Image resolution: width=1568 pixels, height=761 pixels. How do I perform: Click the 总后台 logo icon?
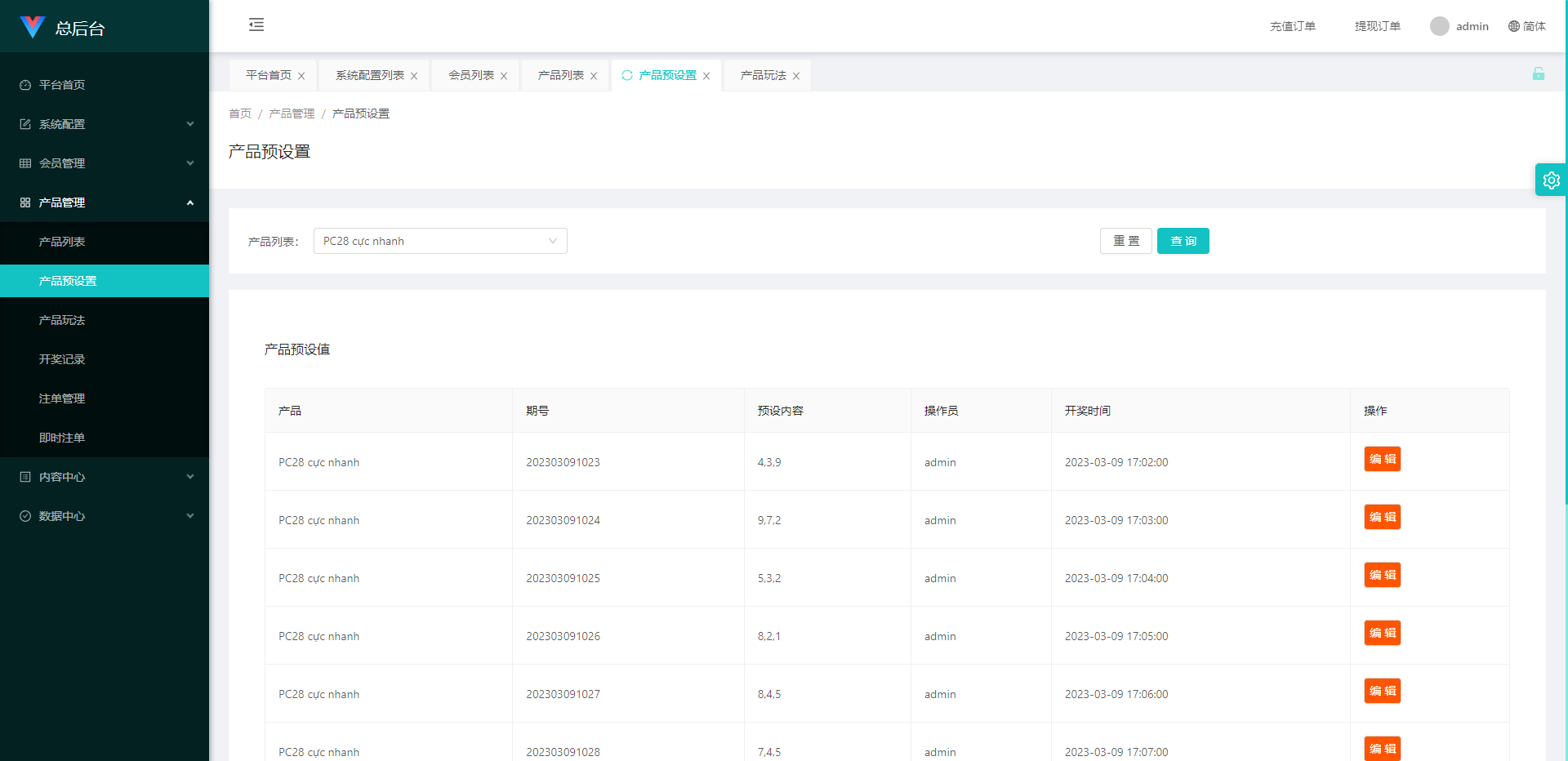pos(33,27)
